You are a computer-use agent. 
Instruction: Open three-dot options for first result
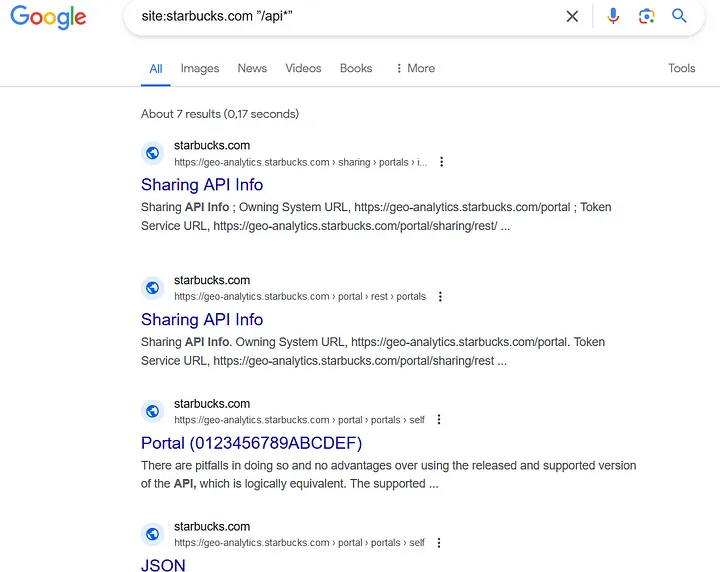click(x=442, y=162)
